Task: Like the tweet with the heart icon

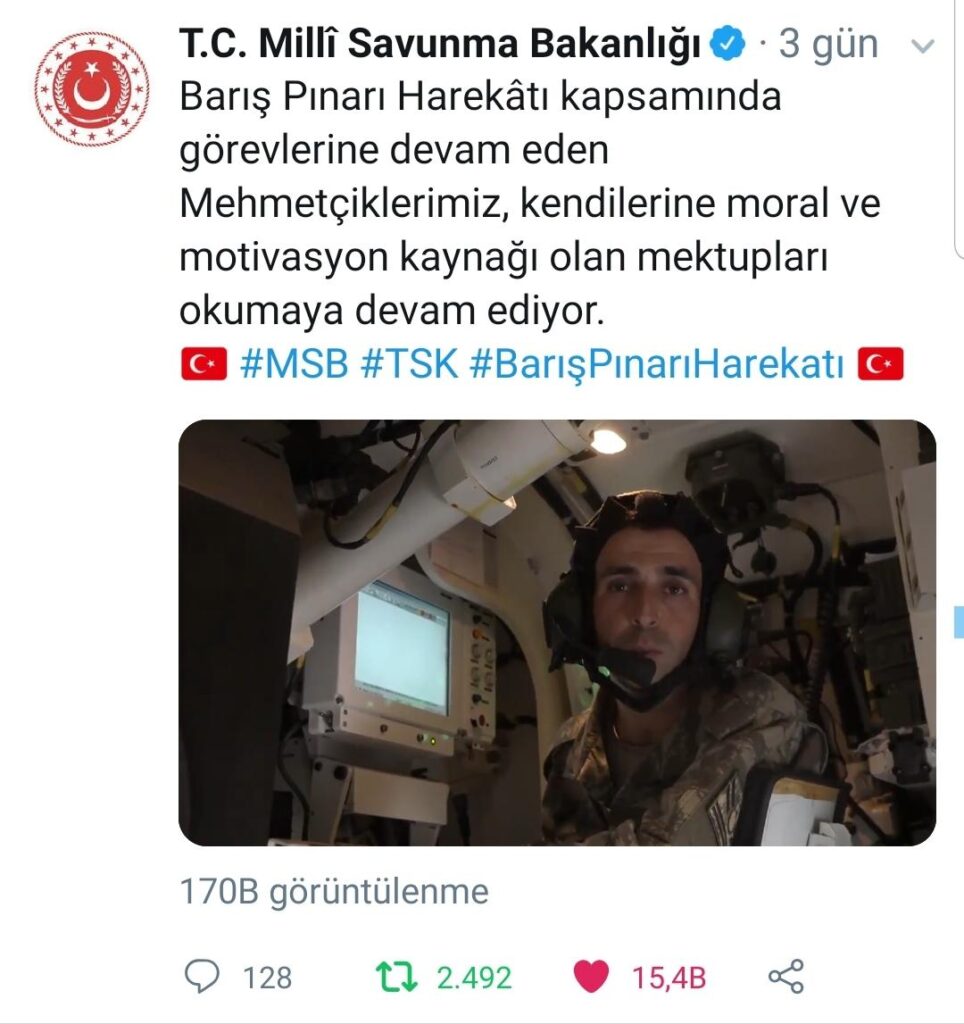Action: coord(591,976)
